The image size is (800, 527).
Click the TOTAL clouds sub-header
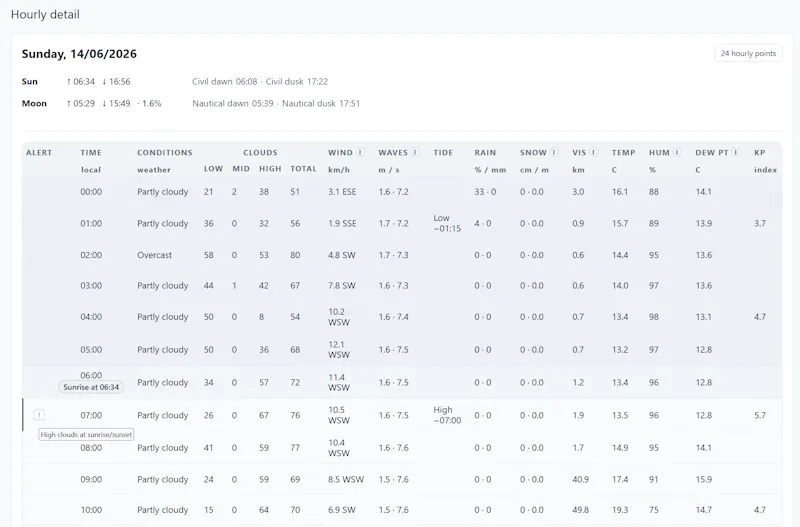[x=304, y=169]
